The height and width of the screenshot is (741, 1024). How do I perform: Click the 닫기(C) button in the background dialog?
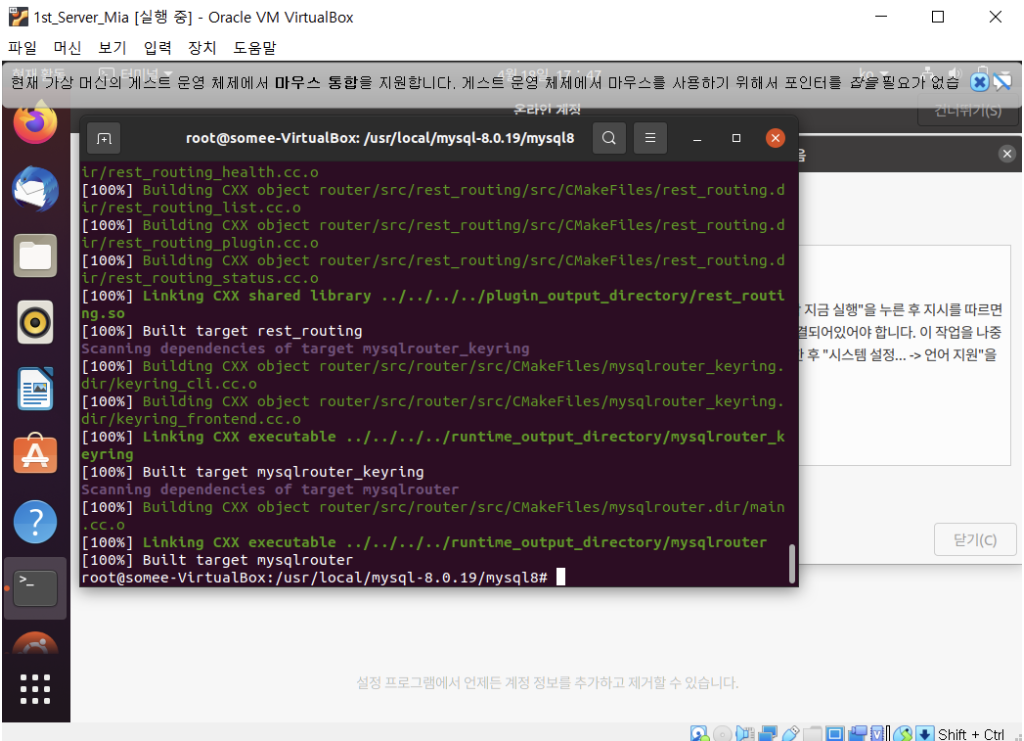coord(975,539)
